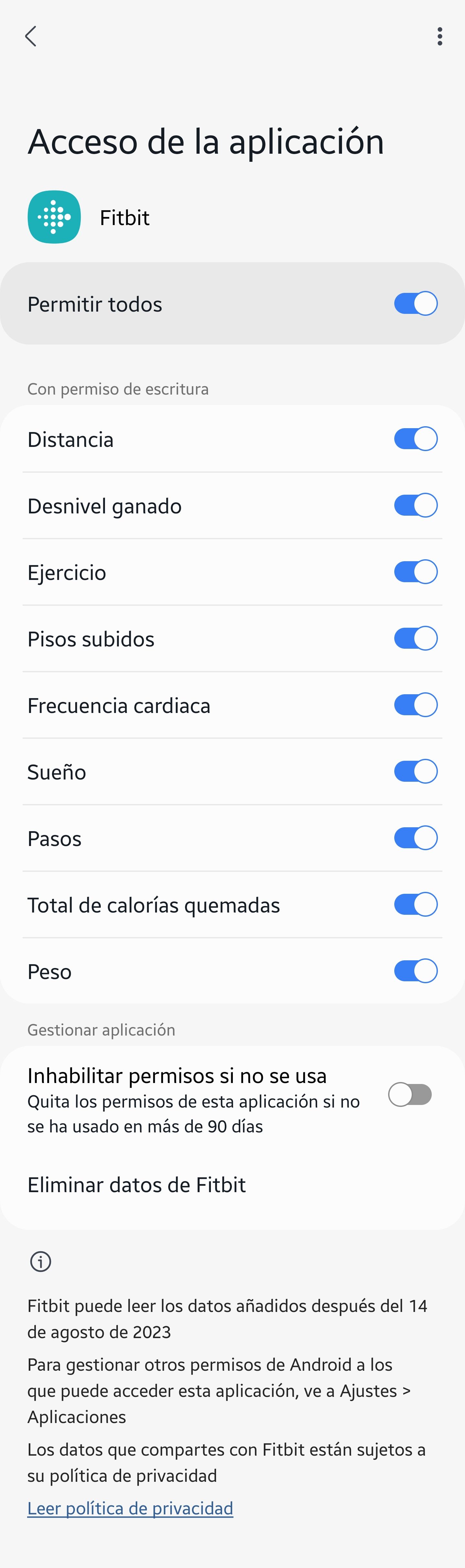Toggle the Permitir todos switch
The image size is (465, 1568).
click(416, 304)
